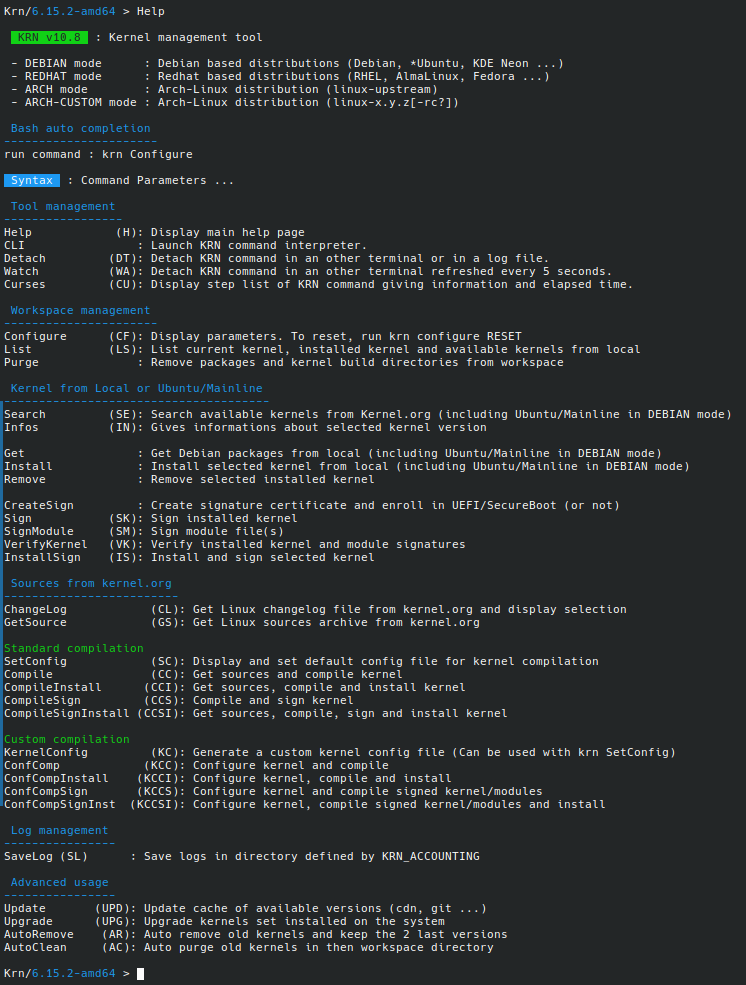Viewport: 746px width, 985px height.
Task: Click the green KRN v10.8 badge
Action: pyautogui.click(x=50, y=38)
